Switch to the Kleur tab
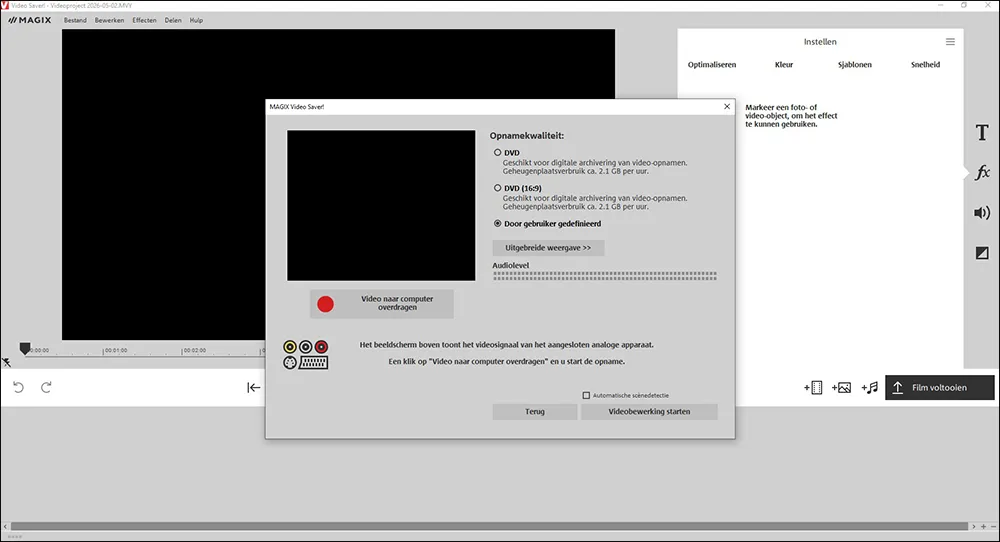Viewport: 1000px width, 542px height. pyautogui.click(x=784, y=64)
